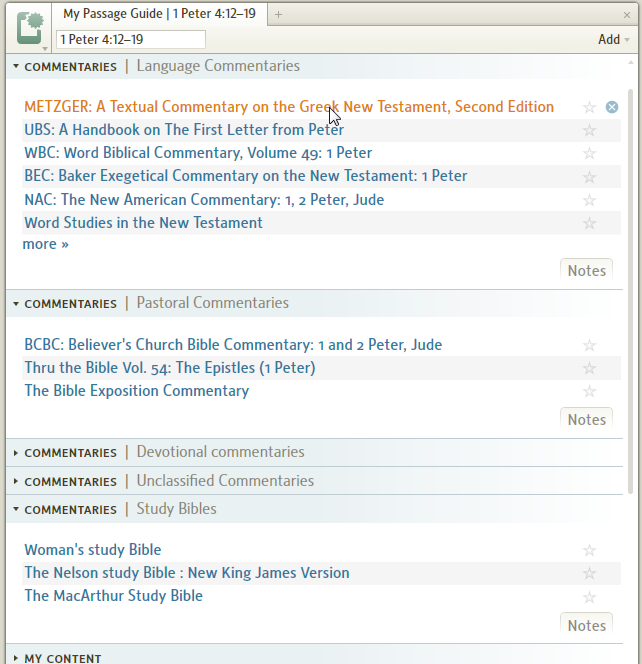Screen dimensions: 642x664
Task: Collapse the Language Commentaries section
Action: point(16,66)
